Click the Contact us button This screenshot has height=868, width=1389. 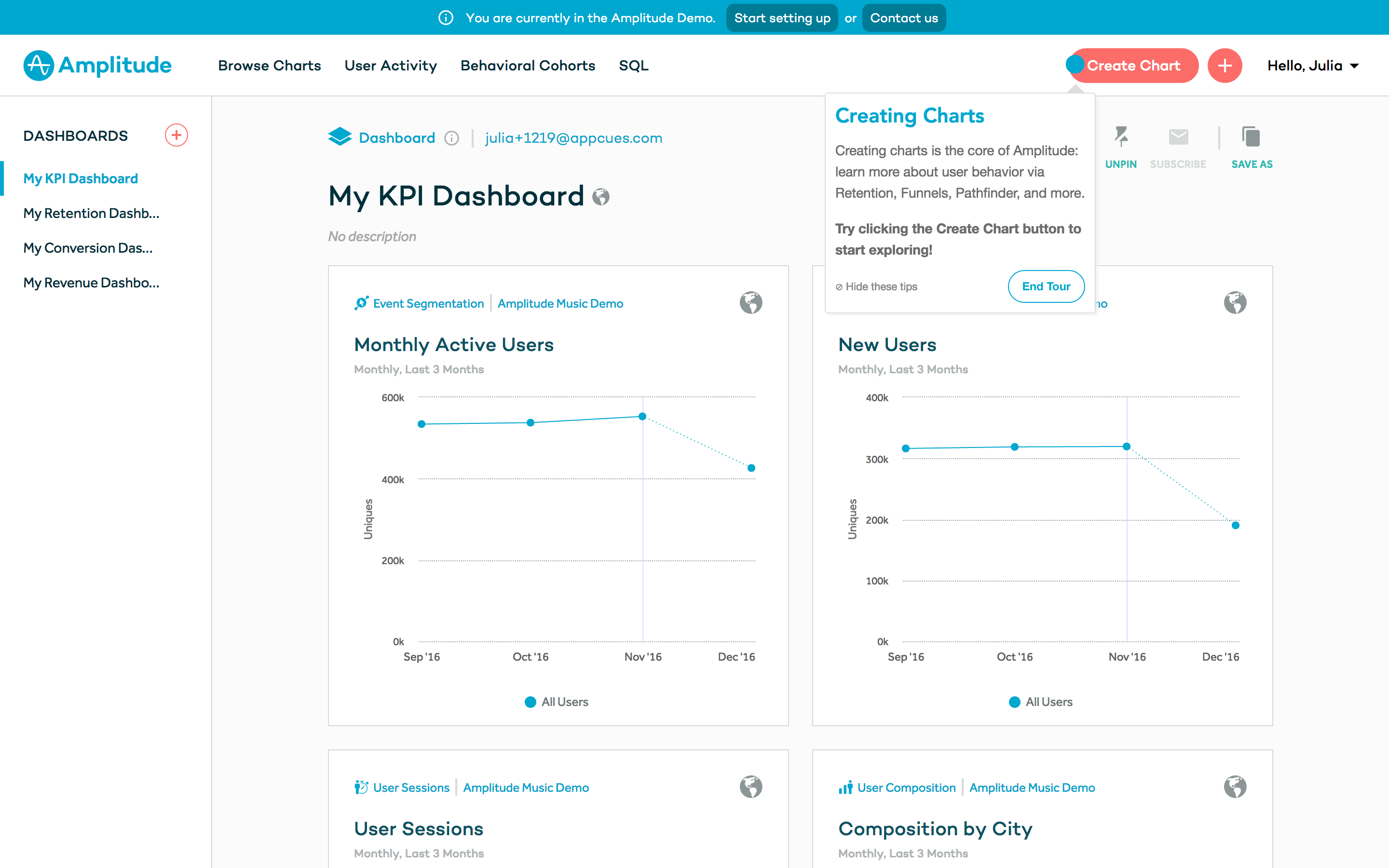click(x=904, y=18)
